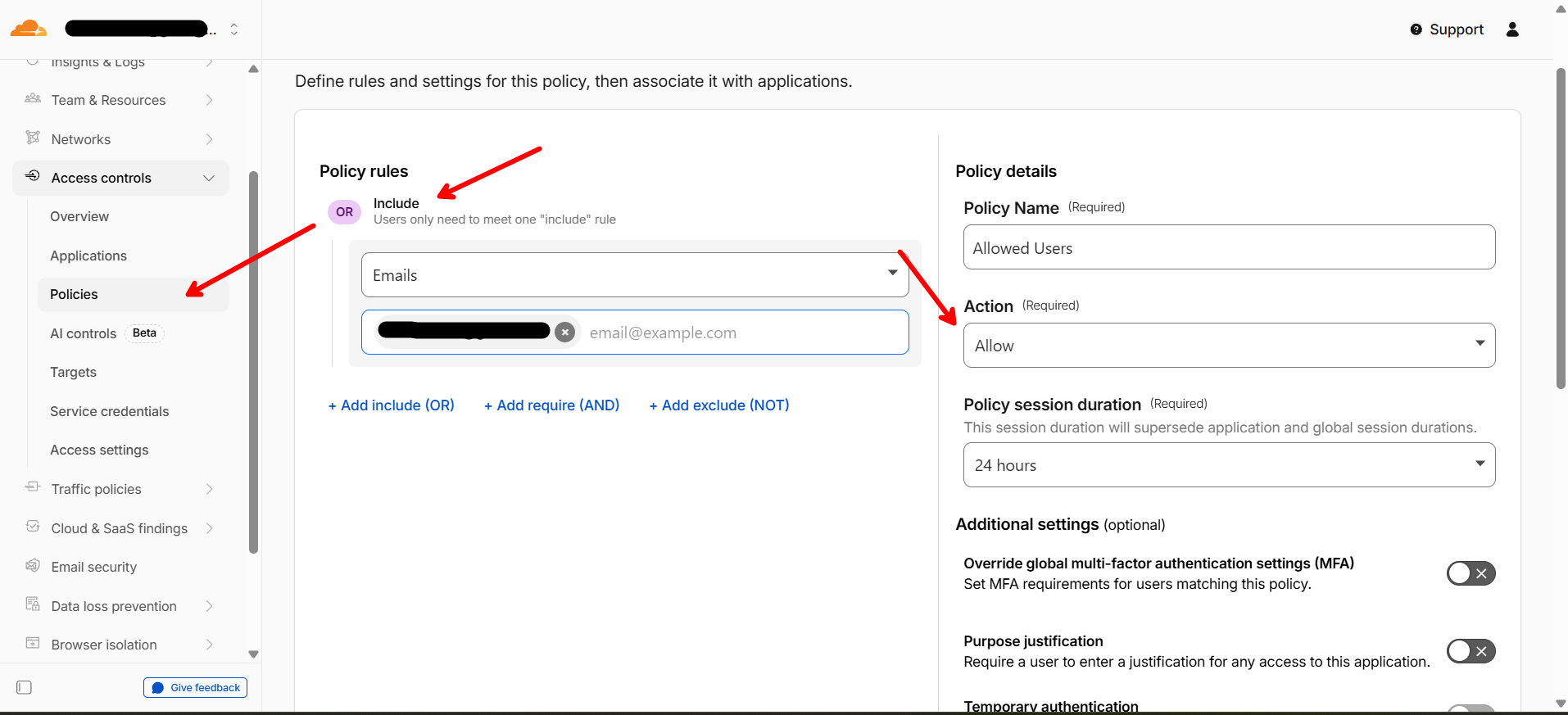Click the Networks sidebar icon
1568x715 pixels.
pyautogui.click(x=33, y=138)
